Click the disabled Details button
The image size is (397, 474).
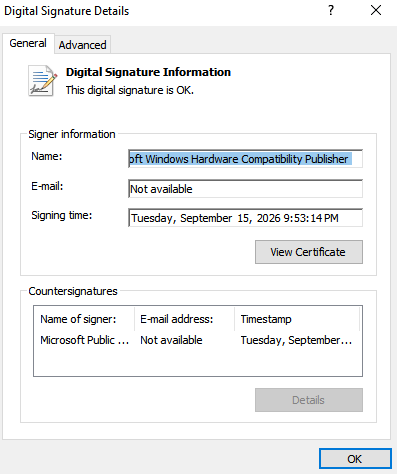(309, 400)
